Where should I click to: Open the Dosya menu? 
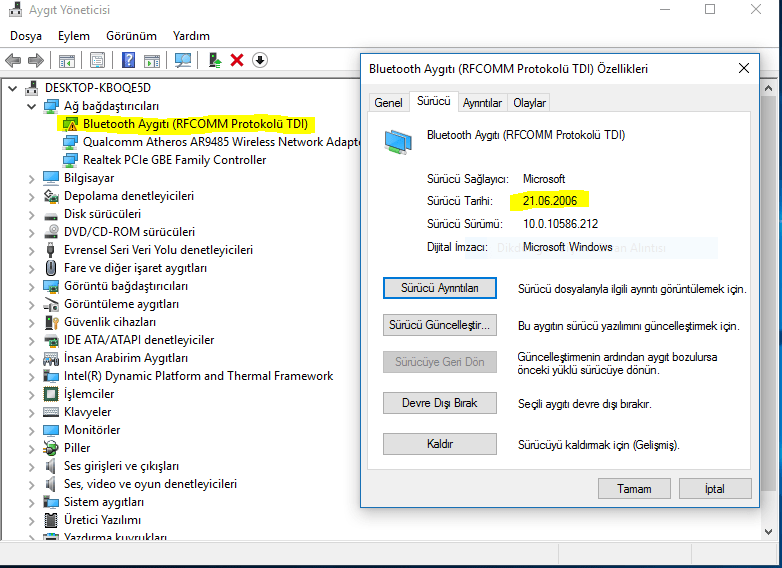click(x=26, y=36)
